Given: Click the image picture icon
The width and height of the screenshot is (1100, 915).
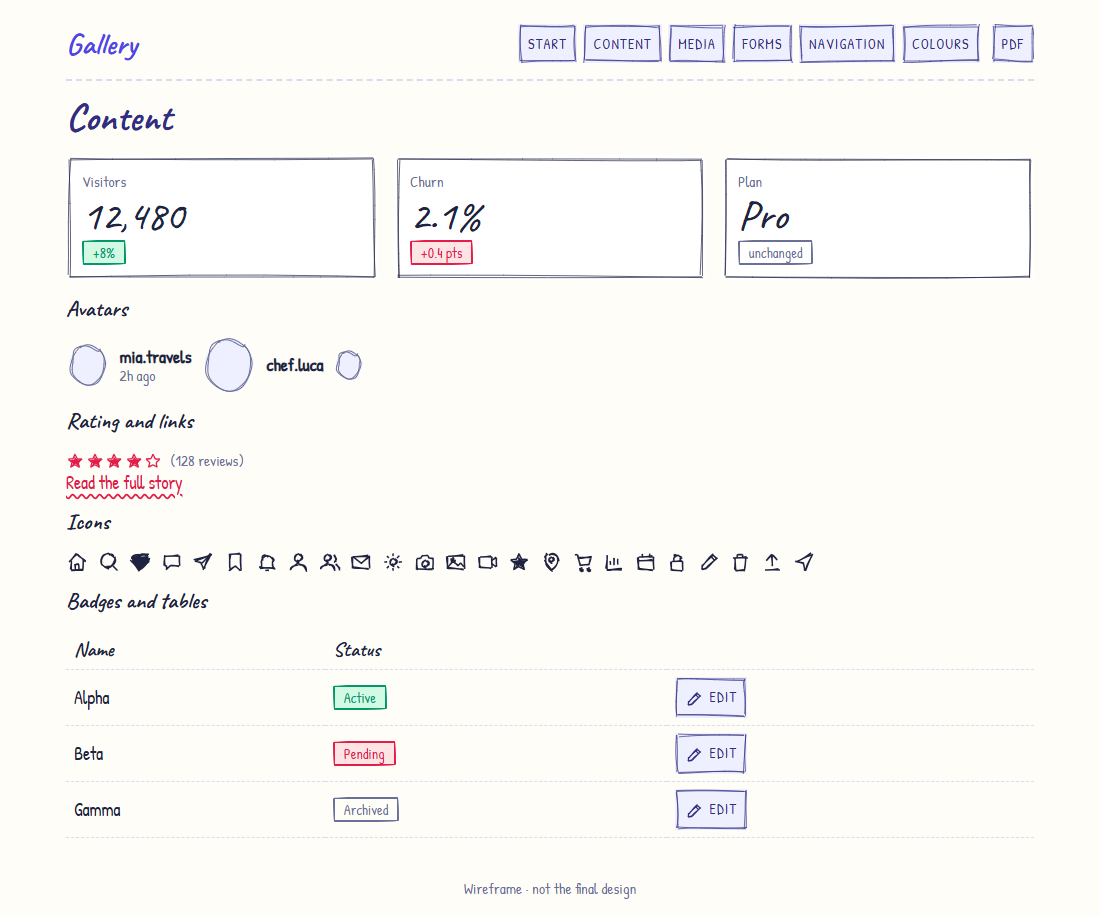Looking at the screenshot, I should click(x=456, y=562).
